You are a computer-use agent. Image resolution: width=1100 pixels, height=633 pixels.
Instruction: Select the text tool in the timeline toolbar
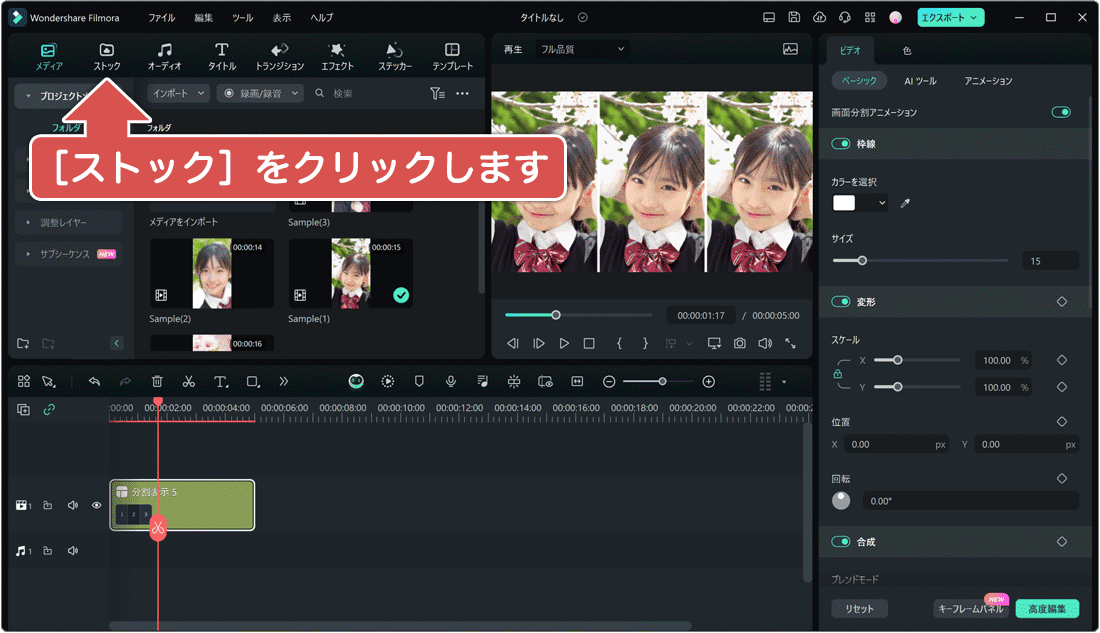(219, 381)
